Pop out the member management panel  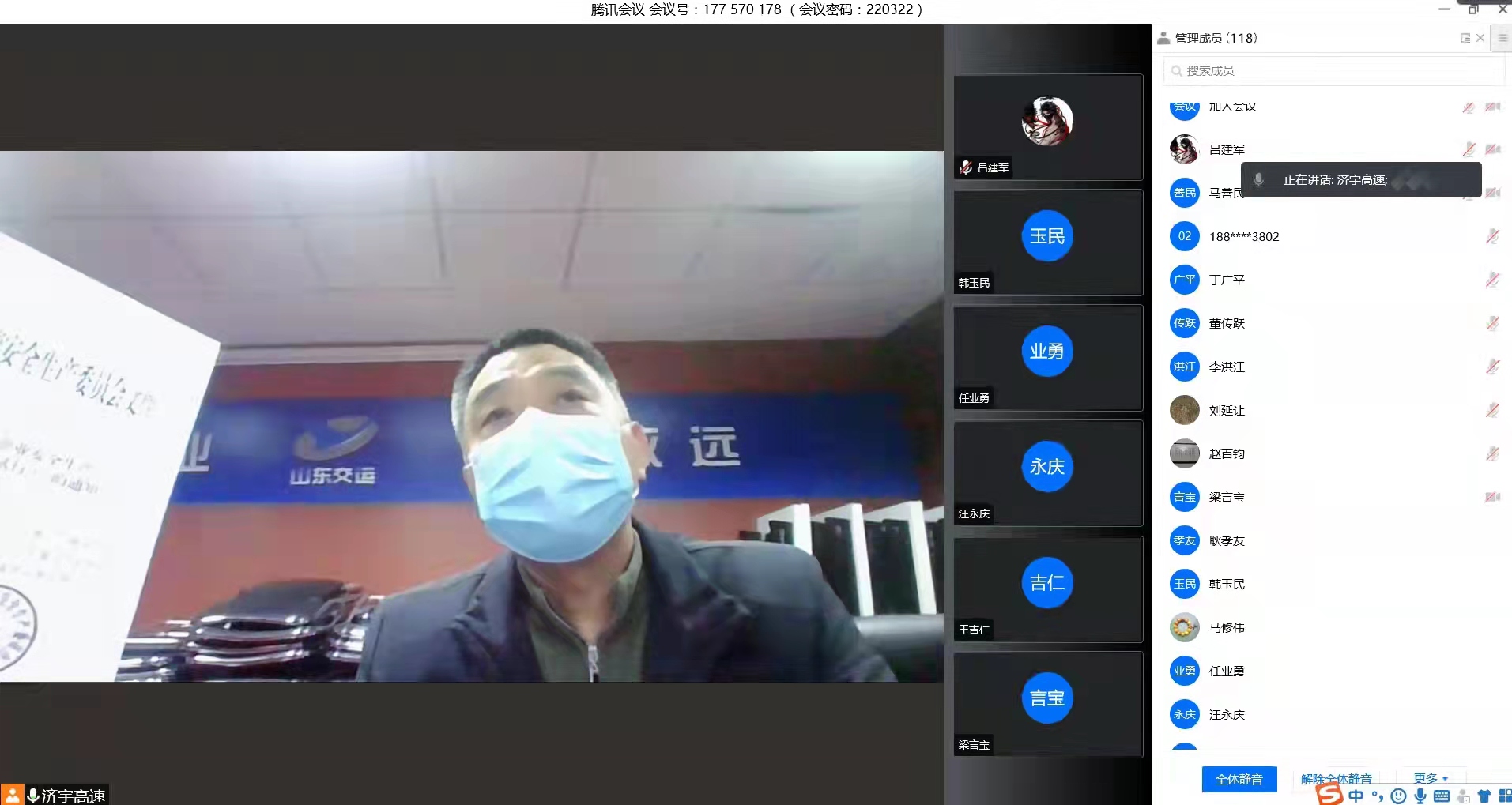click(1465, 38)
